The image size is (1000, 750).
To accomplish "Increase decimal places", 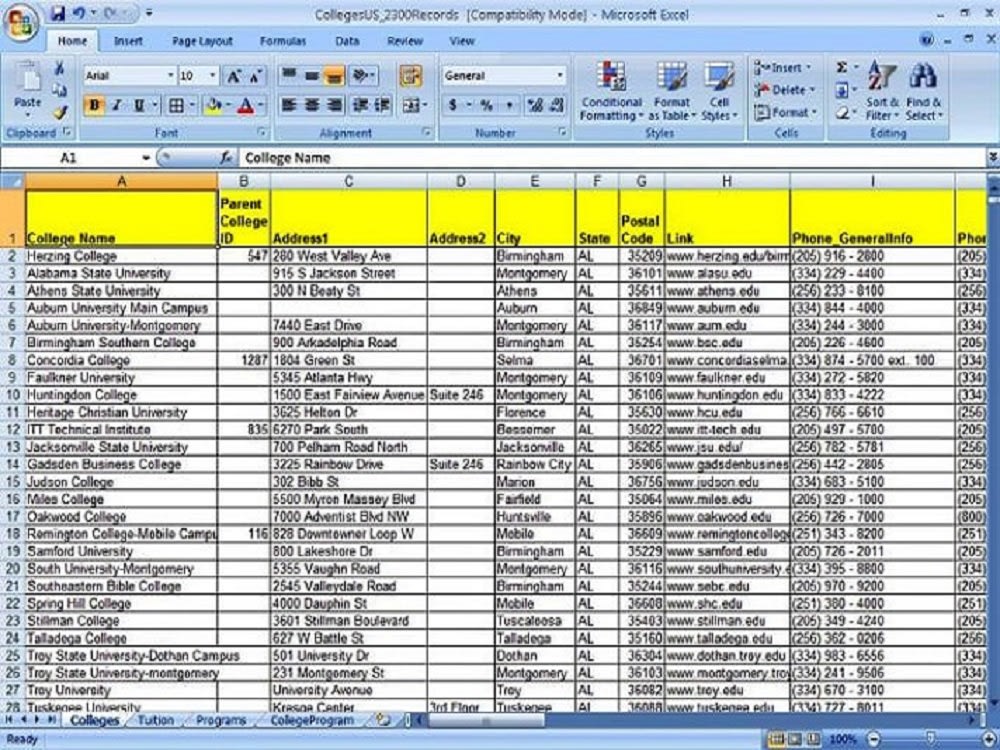I will pos(534,105).
